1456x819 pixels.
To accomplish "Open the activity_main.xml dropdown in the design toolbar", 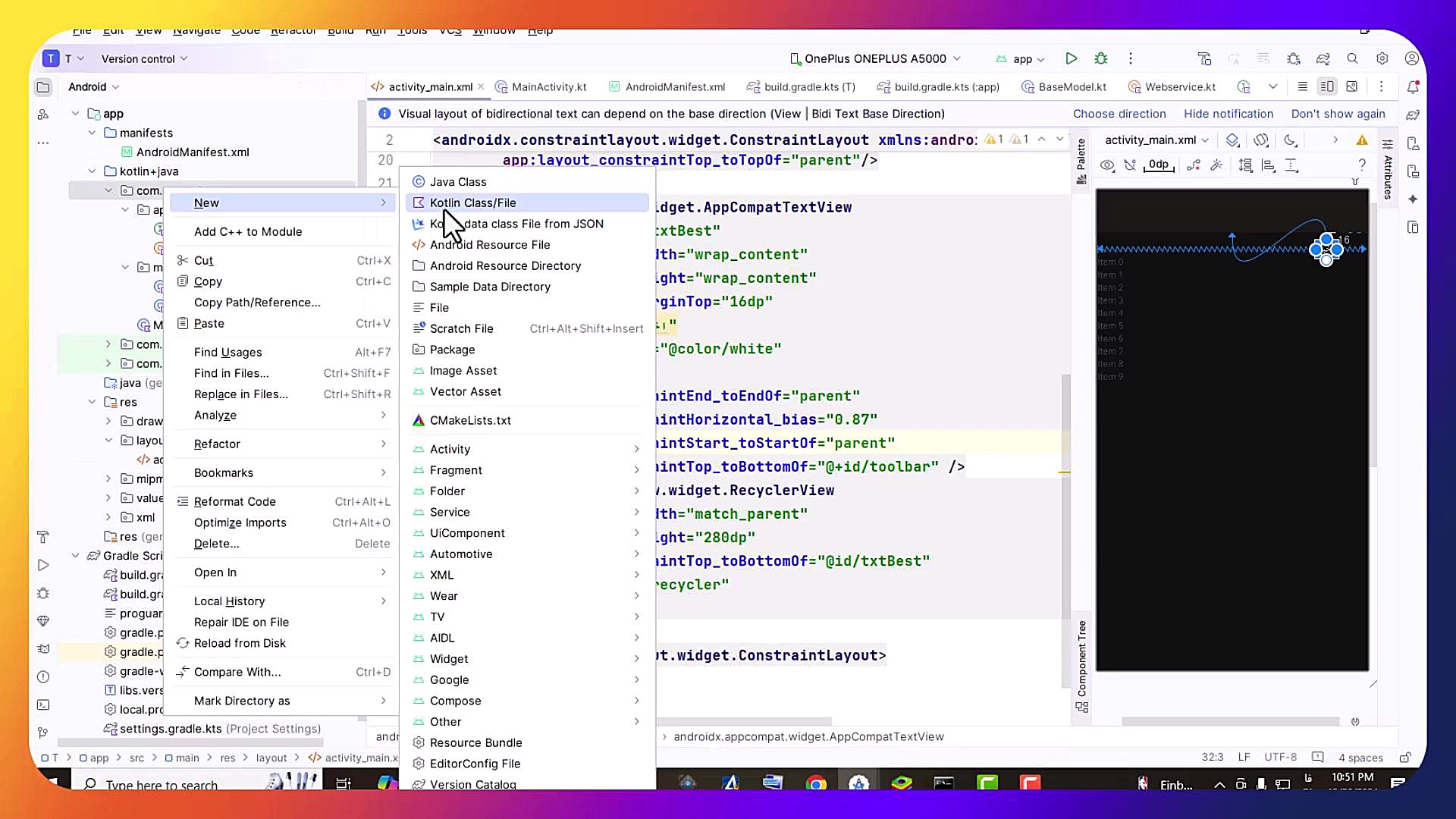I will tap(1156, 140).
